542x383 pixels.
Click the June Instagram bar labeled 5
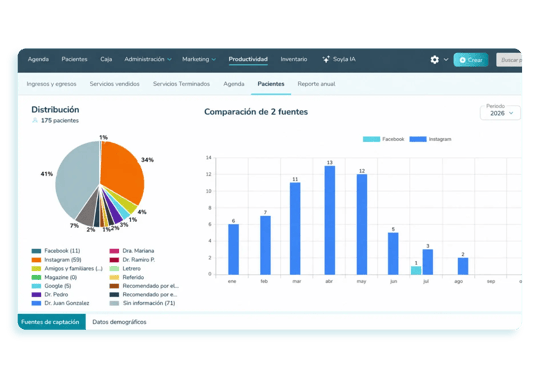pyautogui.click(x=393, y=254)
